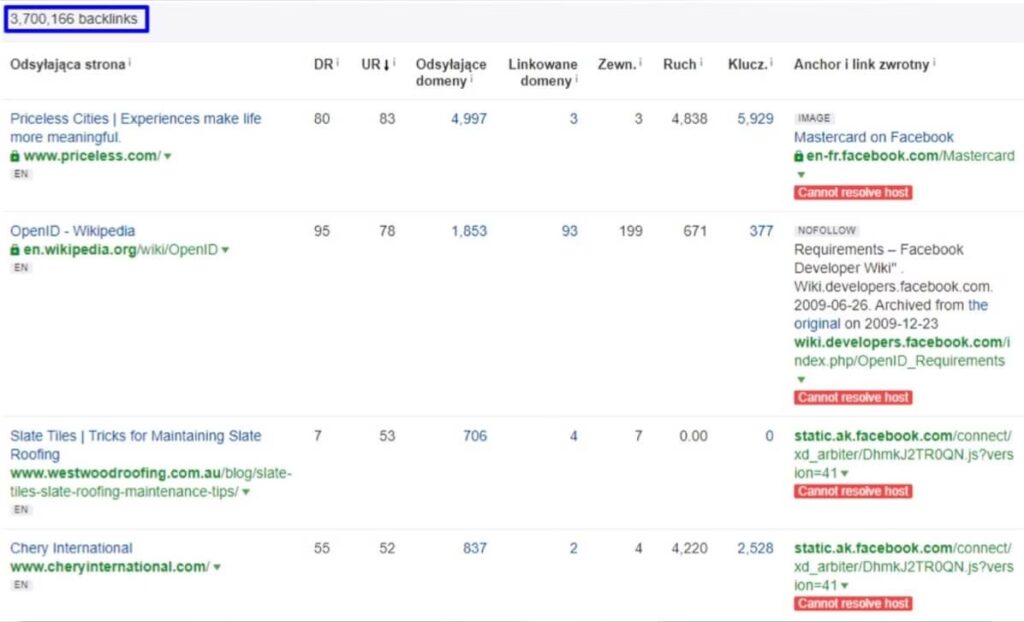Expand dropdown arrow after www.priceless.com URL
Image resolution: width=1024 pixels, height=622 pixels.
coord(168,157)
